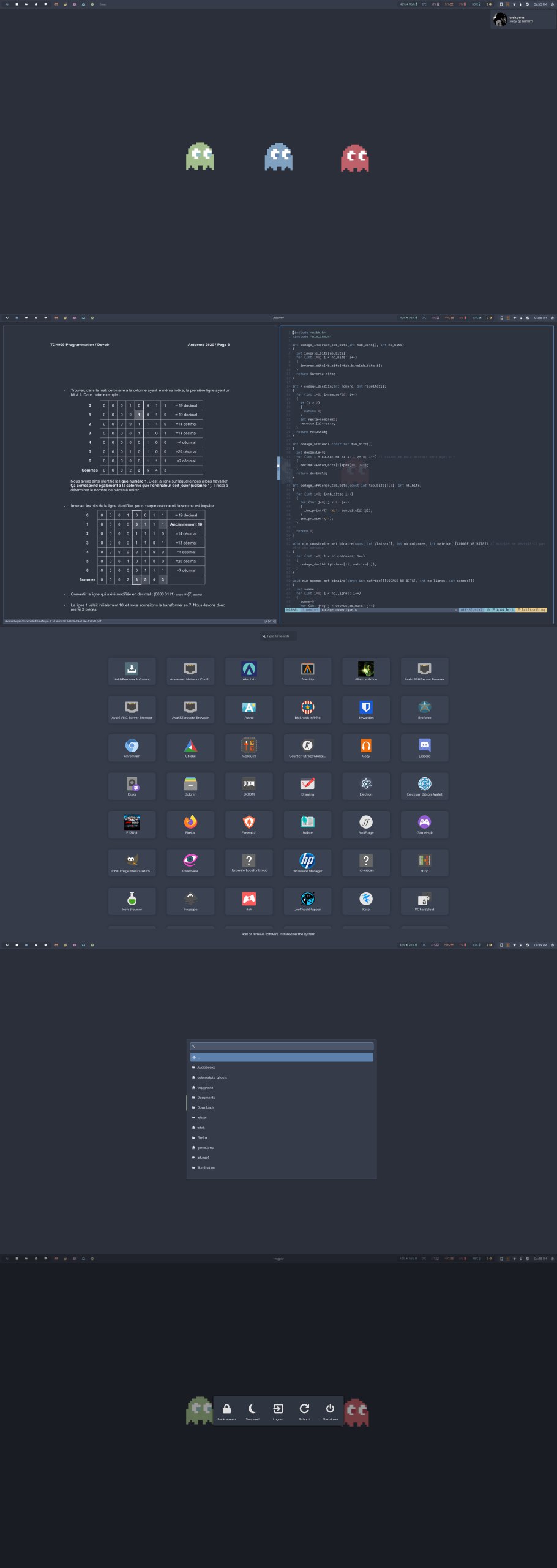The height and width of the screenshot is (1568, 557).
Task: Open Advanced Network Configuration
Action: coord(190,671)
